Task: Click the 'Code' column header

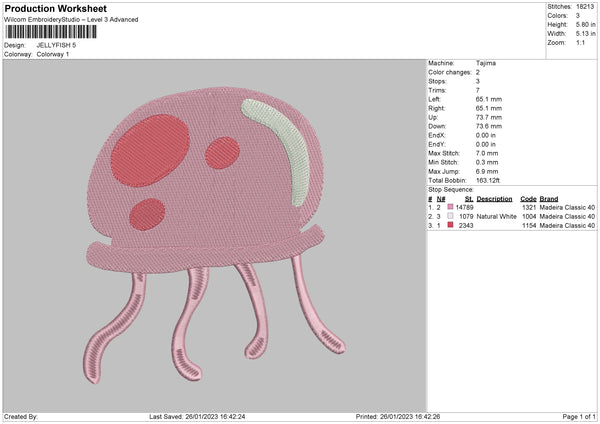Action: coord(528,199)
